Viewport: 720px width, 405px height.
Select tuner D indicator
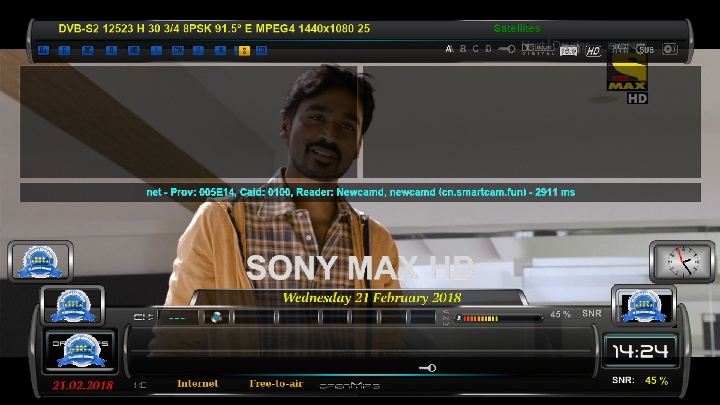point(488,49)
